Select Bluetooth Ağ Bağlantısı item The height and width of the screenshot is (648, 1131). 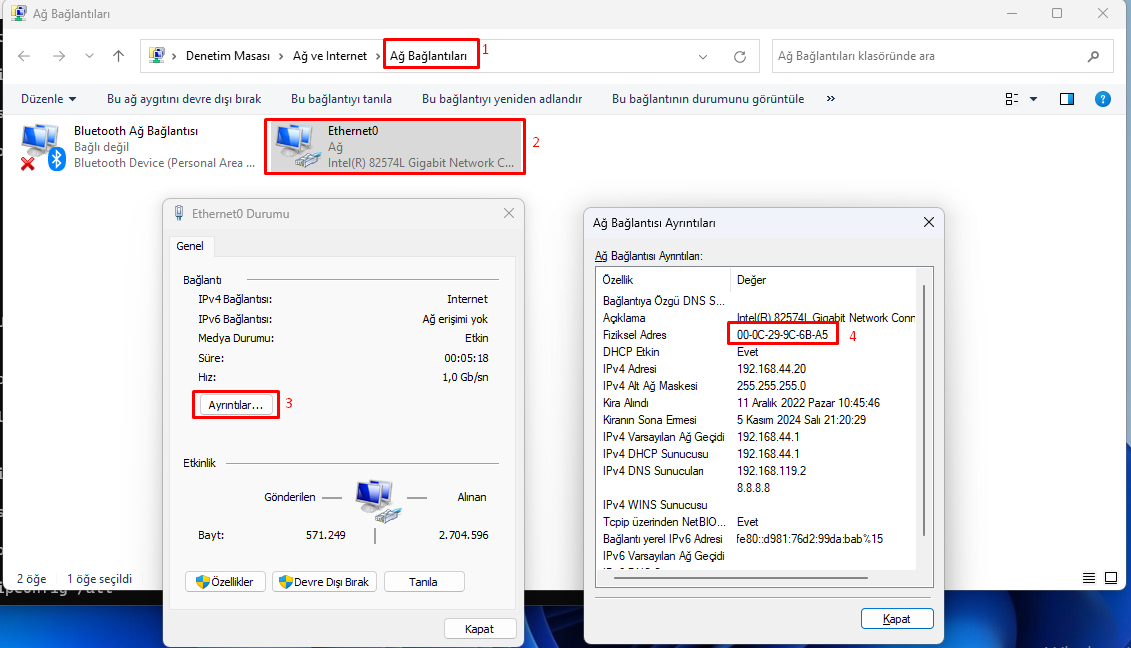click(138, 146)
